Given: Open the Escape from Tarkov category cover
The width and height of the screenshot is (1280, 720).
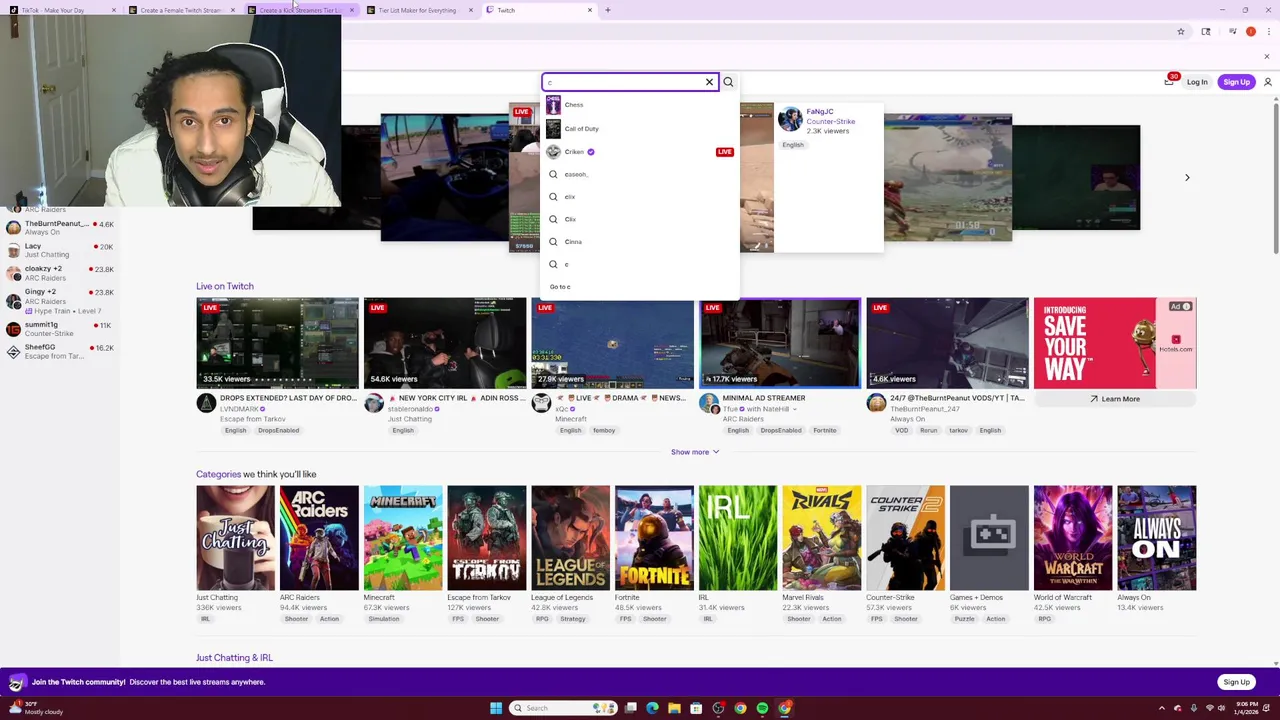Looking at the screenshot, I should pyautogui.click(x=487, y=538).
